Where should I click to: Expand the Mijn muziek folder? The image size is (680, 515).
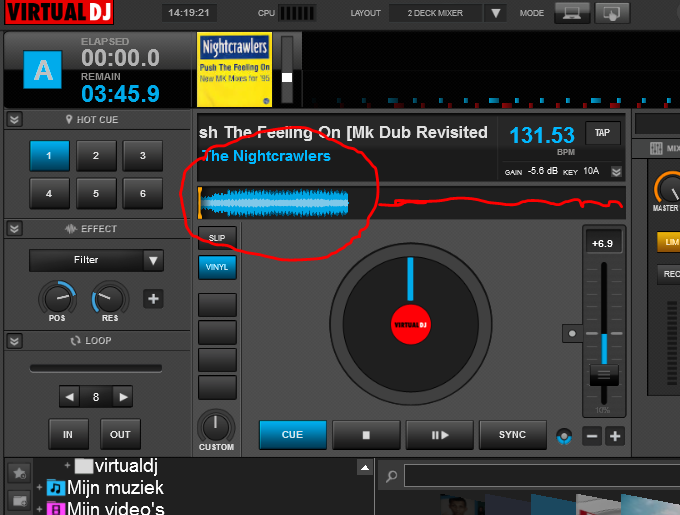coord(39,488)
